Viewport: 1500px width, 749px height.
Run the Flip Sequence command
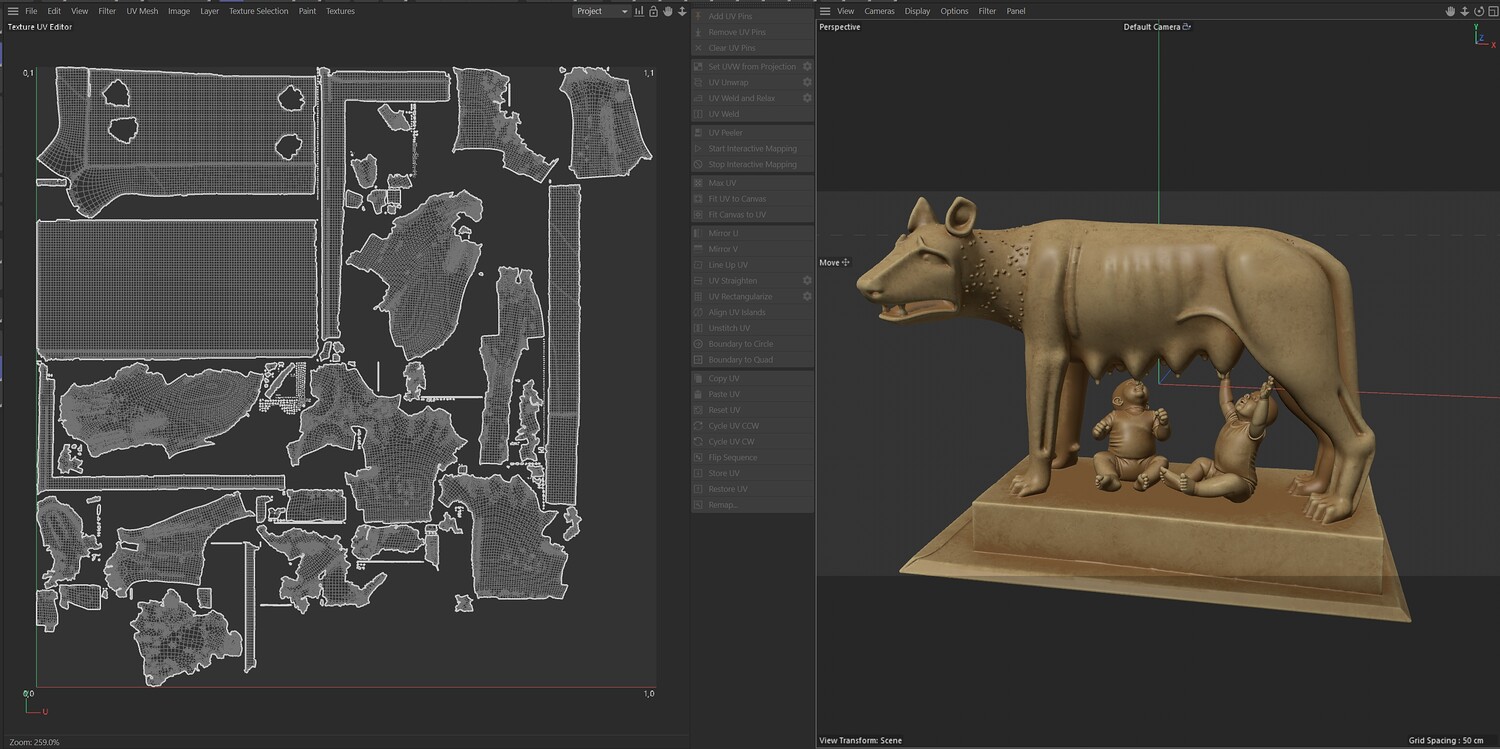(x=752, y=458)
